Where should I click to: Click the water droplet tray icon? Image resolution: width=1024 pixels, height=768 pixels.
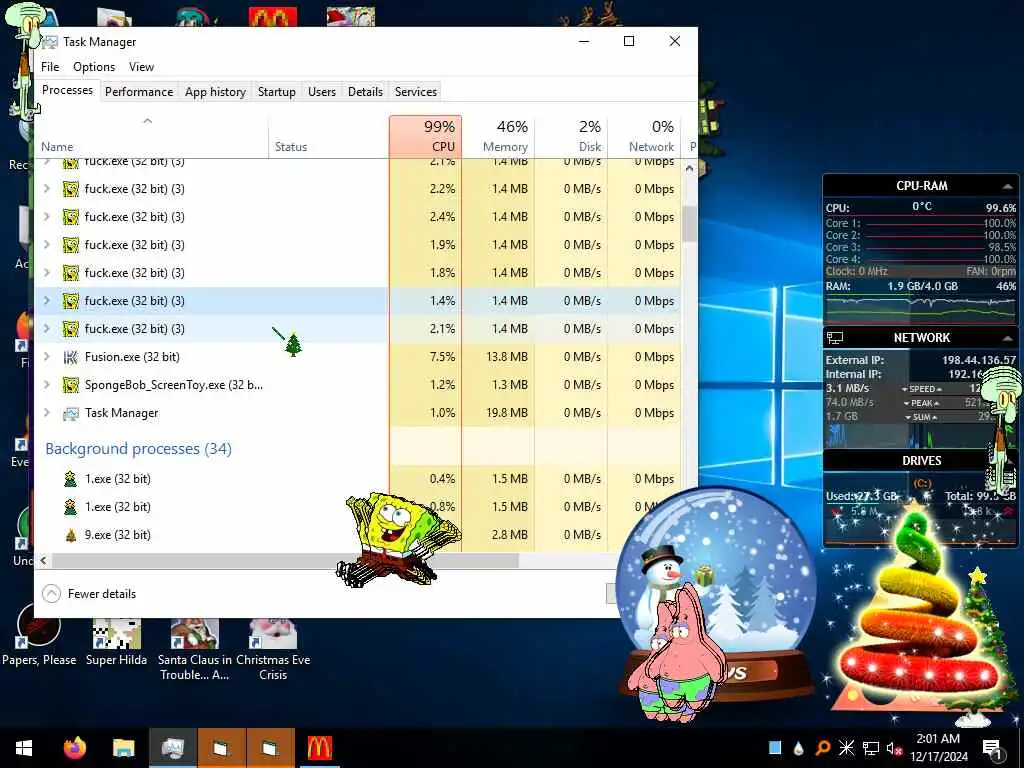pyautogui.click(x=798, y=748)
